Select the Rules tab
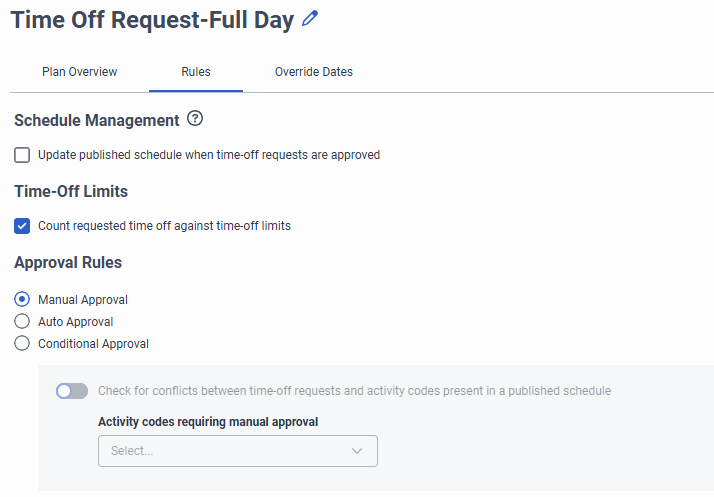 point(196,72)
